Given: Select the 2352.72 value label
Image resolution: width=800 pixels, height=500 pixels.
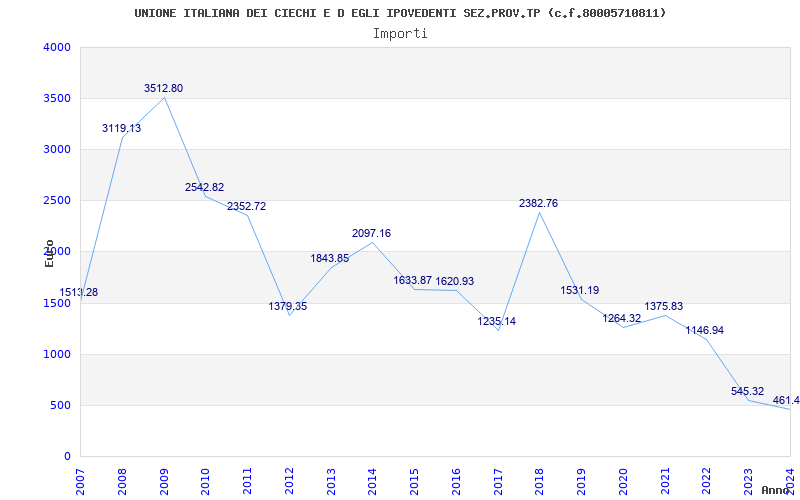Looking at the screenshot, I should 246,207.
